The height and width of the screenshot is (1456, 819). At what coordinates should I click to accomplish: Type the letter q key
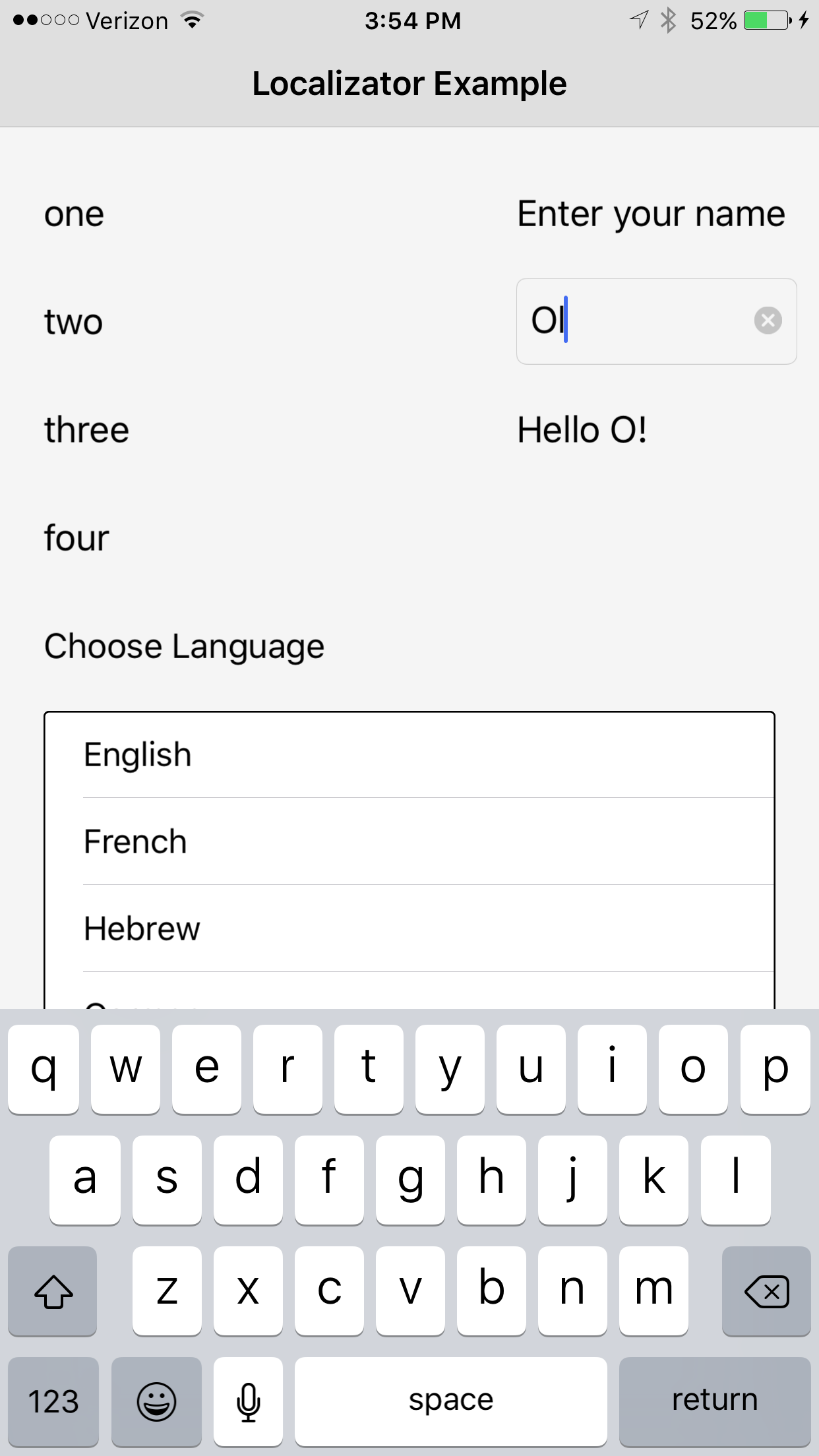[x=44, y=1069]
